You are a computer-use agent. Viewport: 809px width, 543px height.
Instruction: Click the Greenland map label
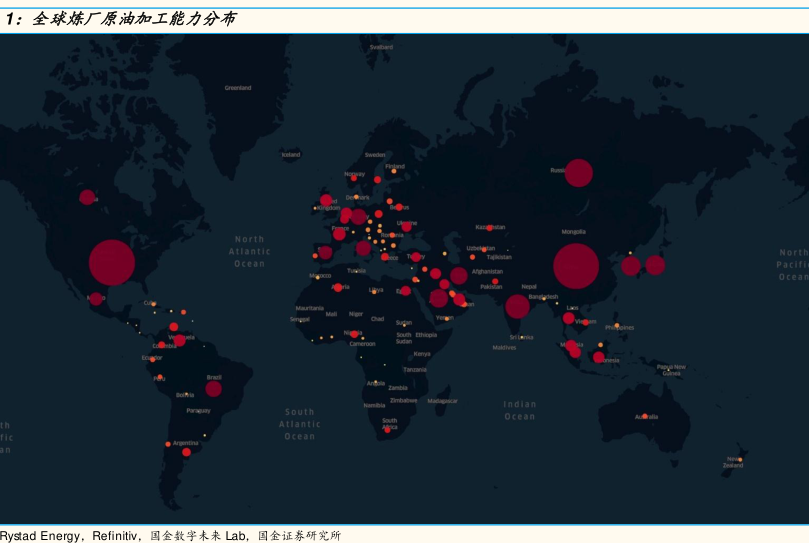pyautogui.click(x=238, y=87)
